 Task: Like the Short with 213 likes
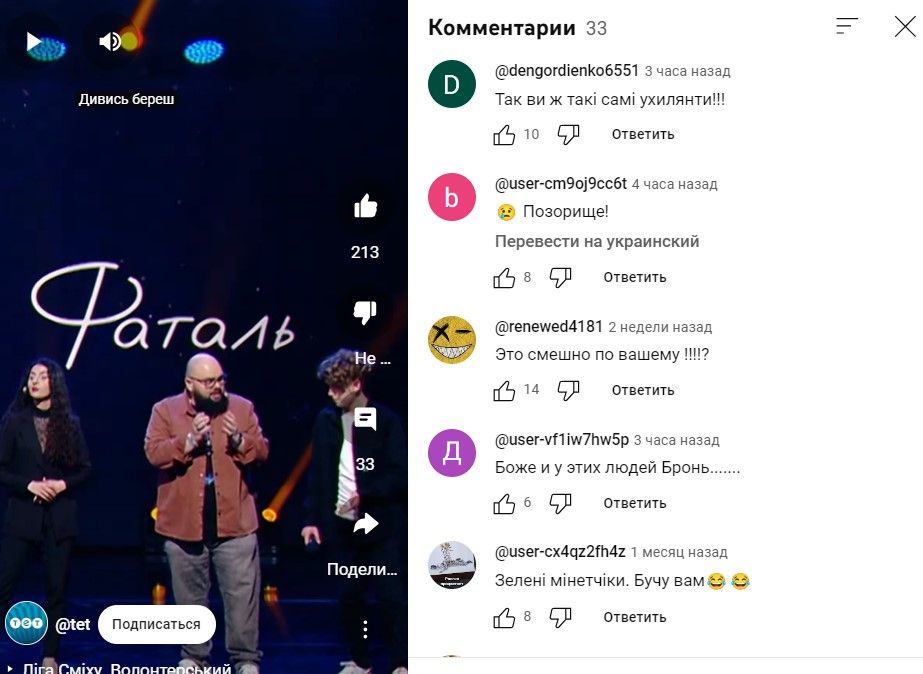[x=366, y=206]
